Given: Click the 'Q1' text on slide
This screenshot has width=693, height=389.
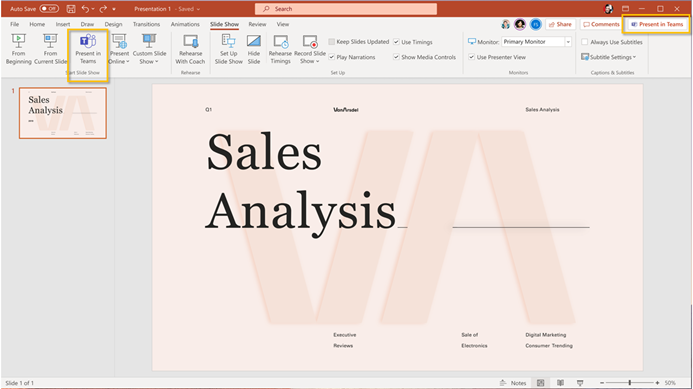Looking at the screenshot, I should coord(209,110).
